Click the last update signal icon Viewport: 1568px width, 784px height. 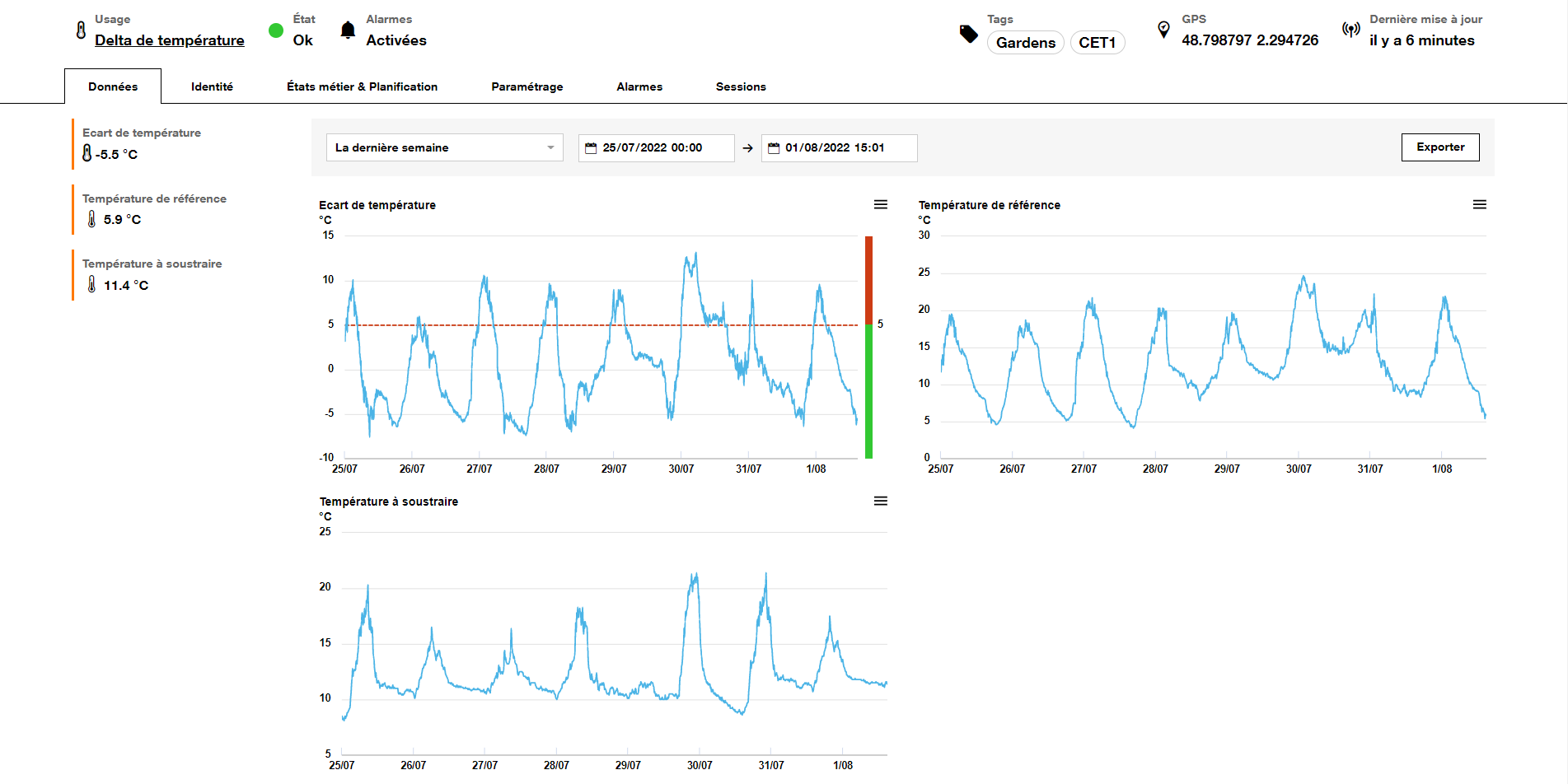tap(1350, 30)
